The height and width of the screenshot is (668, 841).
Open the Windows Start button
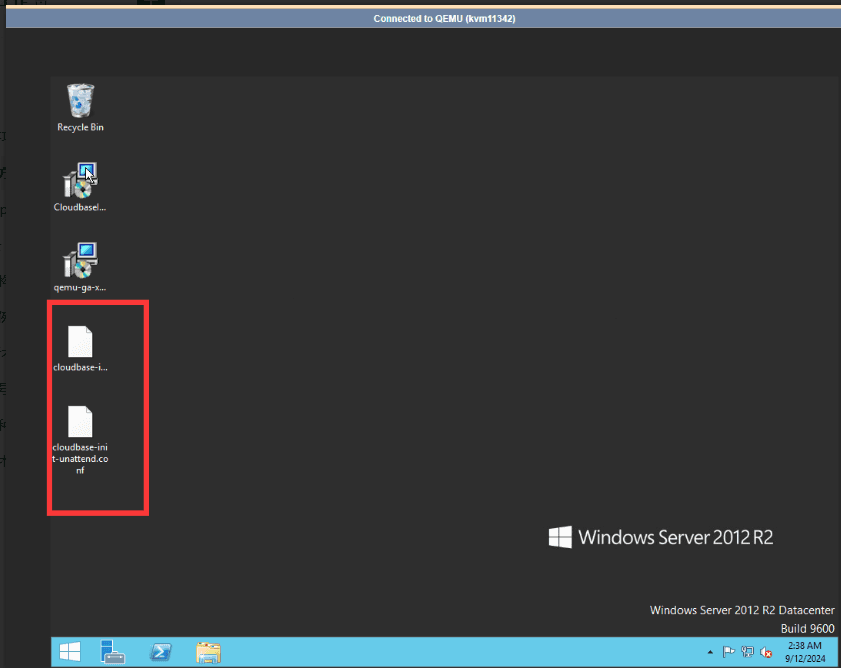click(x=70, y=652)
